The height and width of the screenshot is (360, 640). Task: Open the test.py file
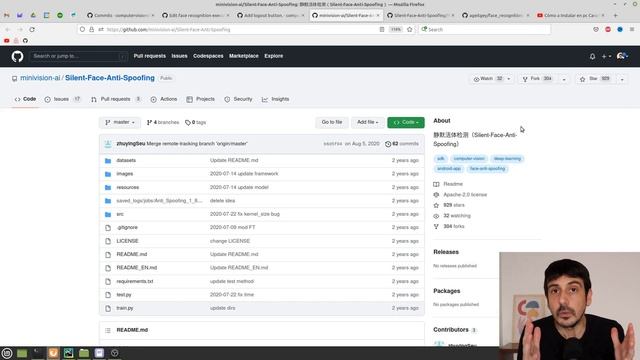[124, 295]
